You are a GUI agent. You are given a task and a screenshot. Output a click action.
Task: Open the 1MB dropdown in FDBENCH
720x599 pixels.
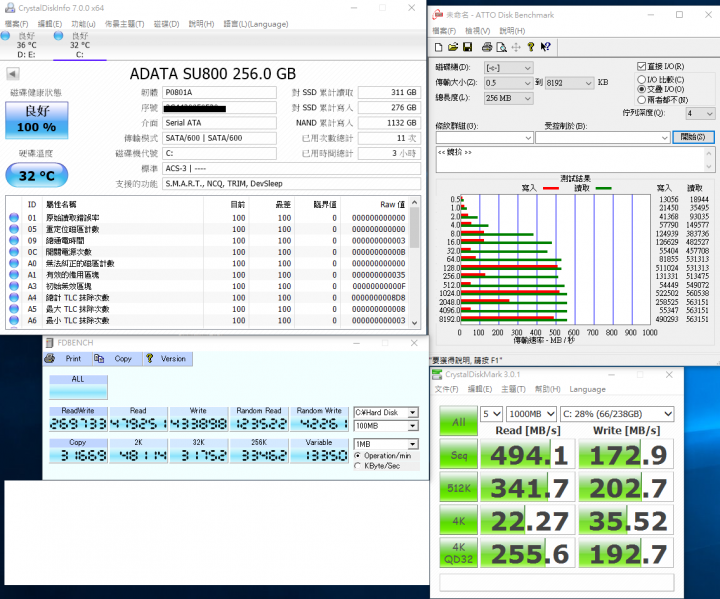click(x=386, y=444)
